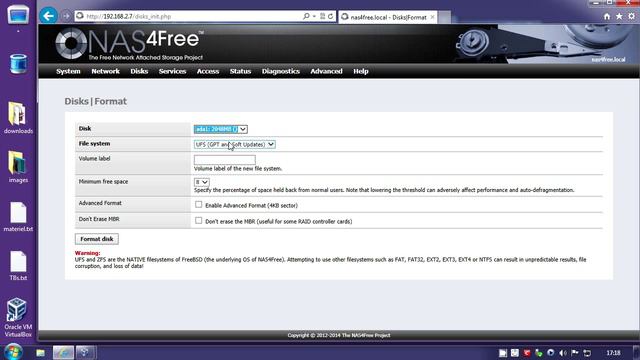The height and width of the screenshot is (360, 640).
Task: Expand the Minimum free space dropdown
Action: 202,182
